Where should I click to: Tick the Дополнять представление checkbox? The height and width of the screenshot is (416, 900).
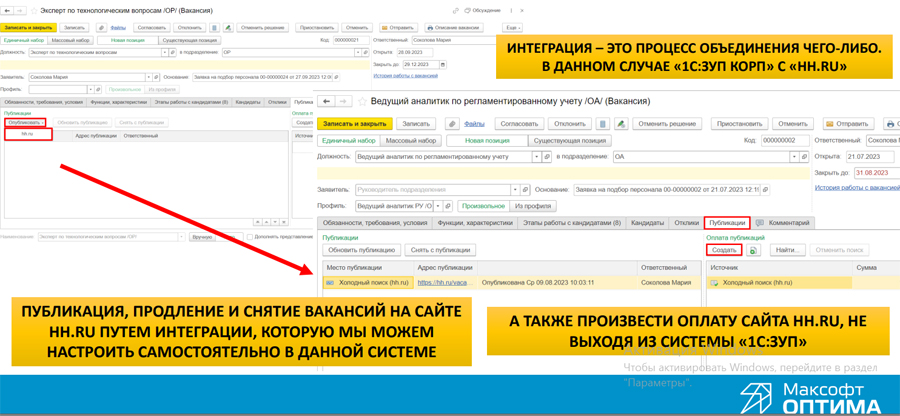(249, 236)
